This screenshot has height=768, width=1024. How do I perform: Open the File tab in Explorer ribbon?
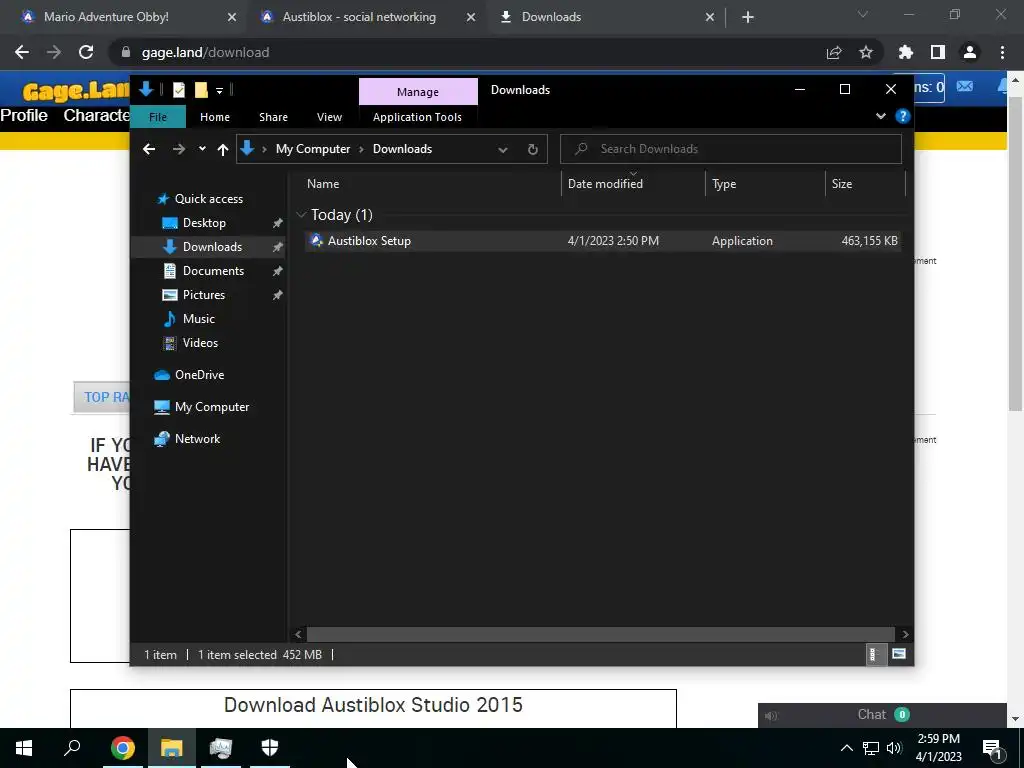click(x=158, y=117)
